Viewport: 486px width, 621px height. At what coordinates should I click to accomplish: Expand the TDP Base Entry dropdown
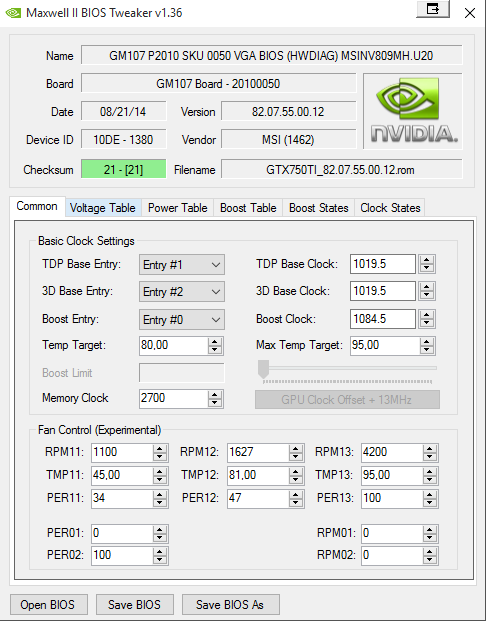182,265
